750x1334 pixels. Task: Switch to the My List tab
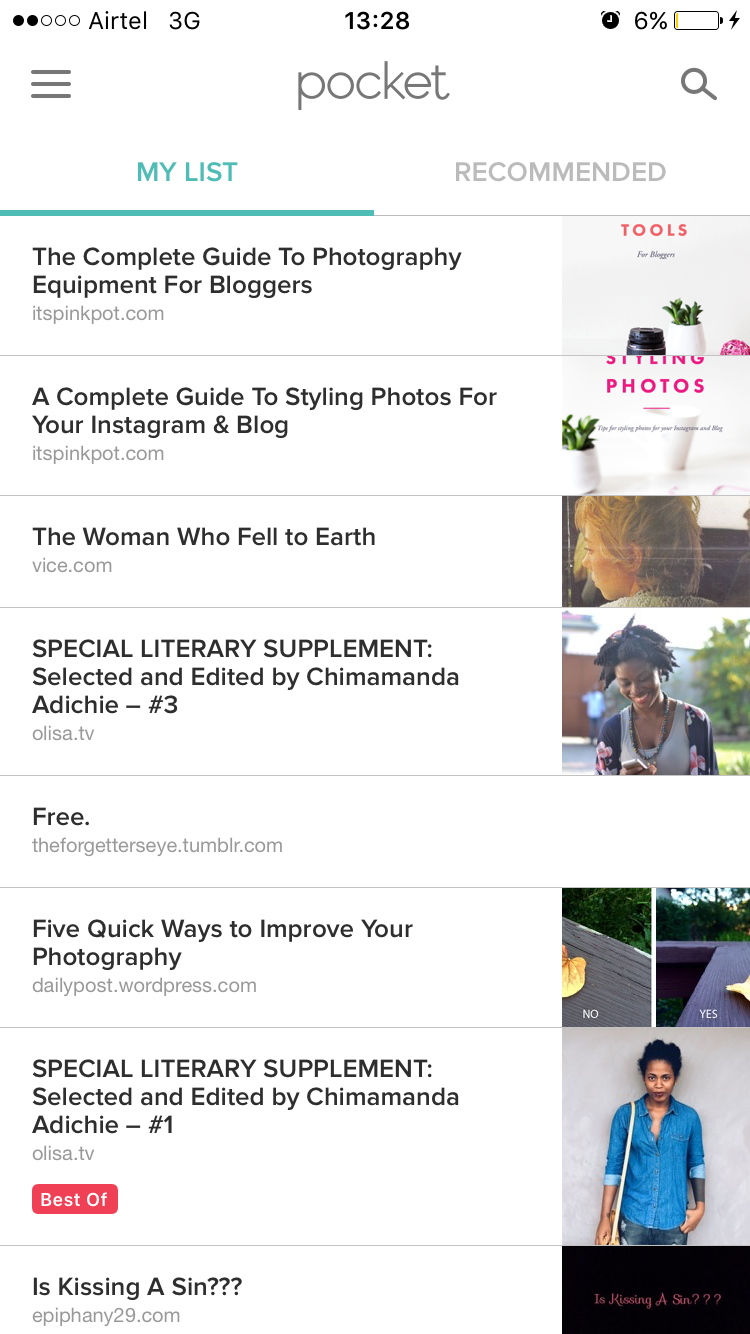187,172
